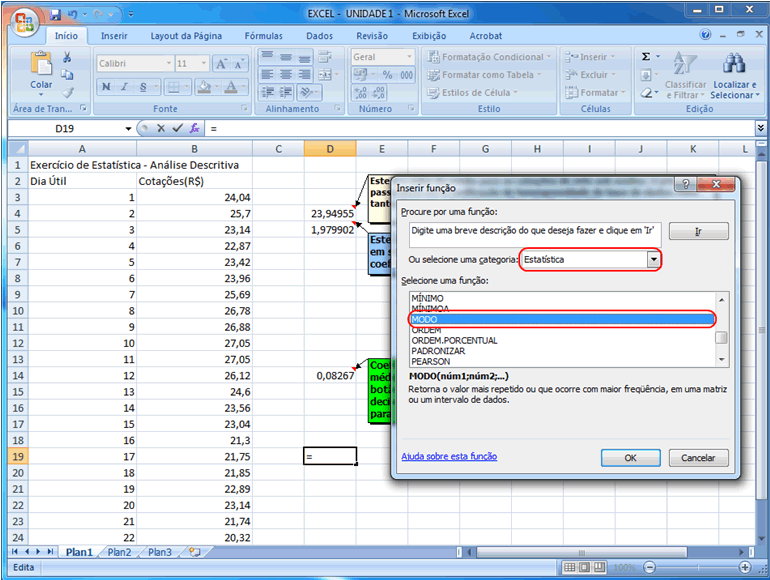Click the Ajuda sobre esta função link
The image size is (770, 580).
(x=449, y=457)
